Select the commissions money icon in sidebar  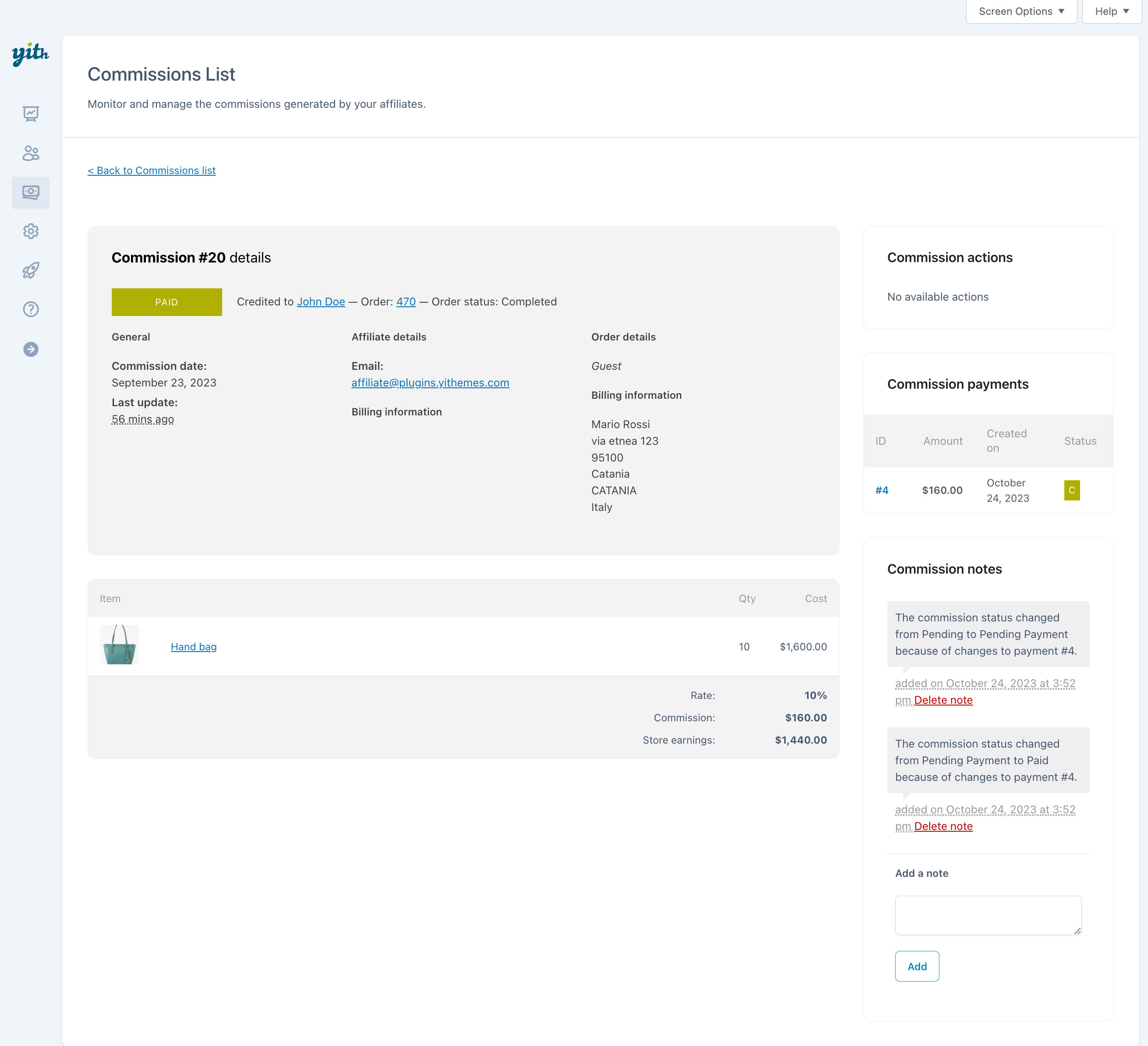tap(31, 192)
